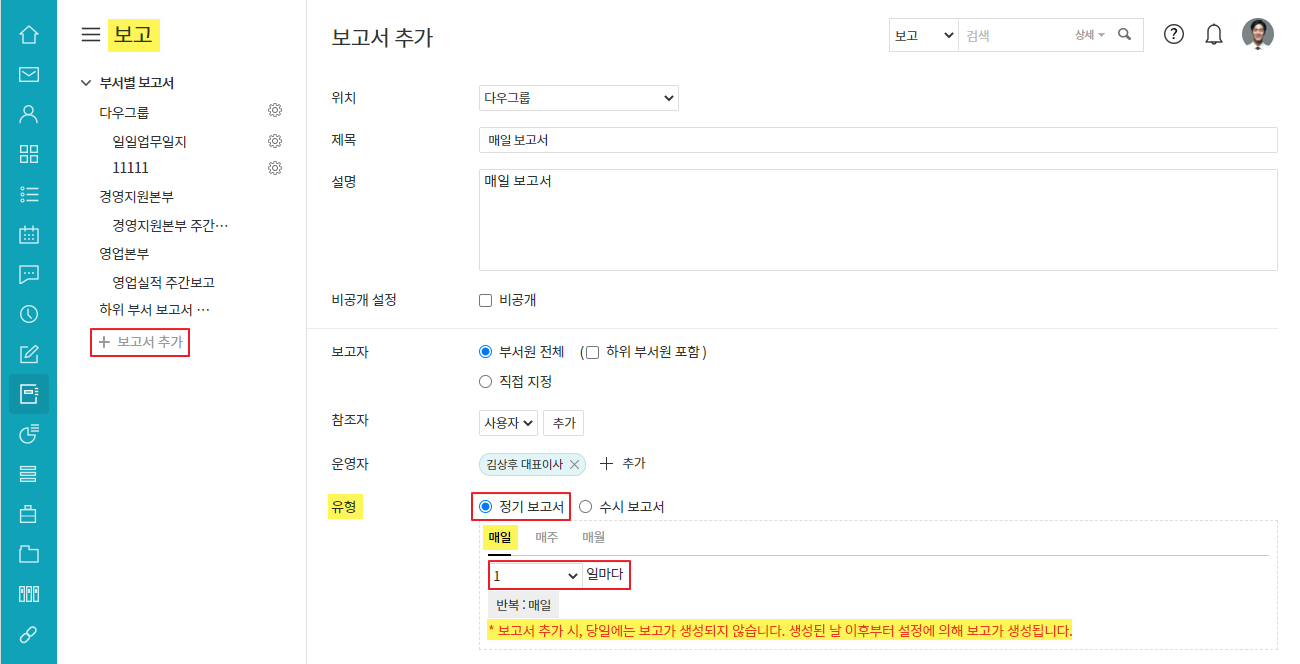1300x664 pixels.
Task: Open the 위치 dropdown showing 다우그룹
Action: (578, 98)
